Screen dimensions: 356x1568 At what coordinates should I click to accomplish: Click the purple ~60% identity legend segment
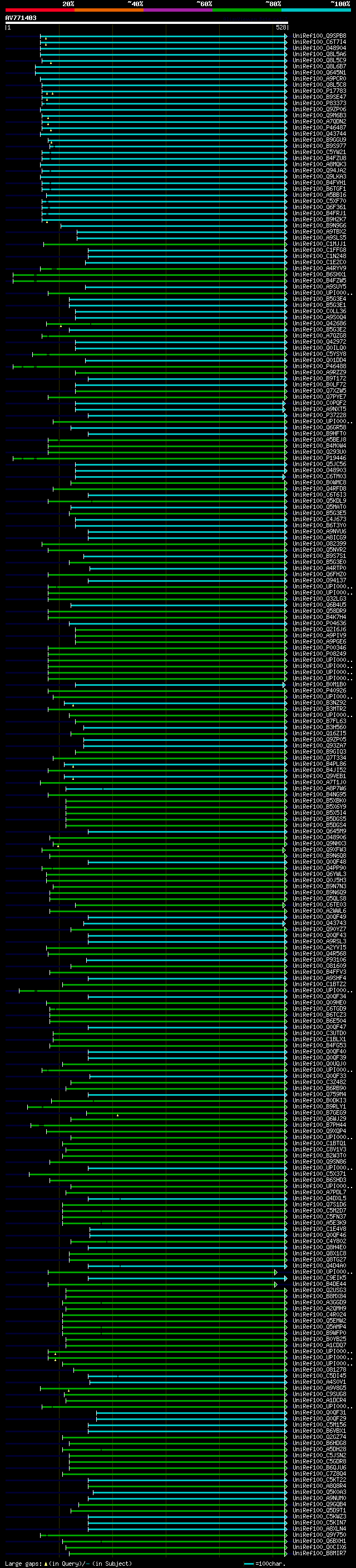pos(179,10)
